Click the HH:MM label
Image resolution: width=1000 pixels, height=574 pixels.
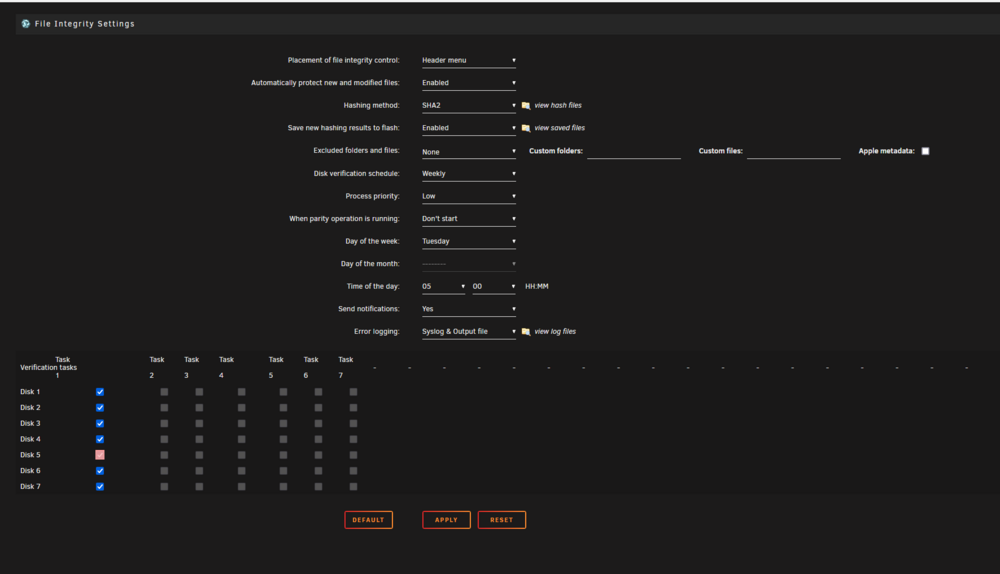point(537,286)
